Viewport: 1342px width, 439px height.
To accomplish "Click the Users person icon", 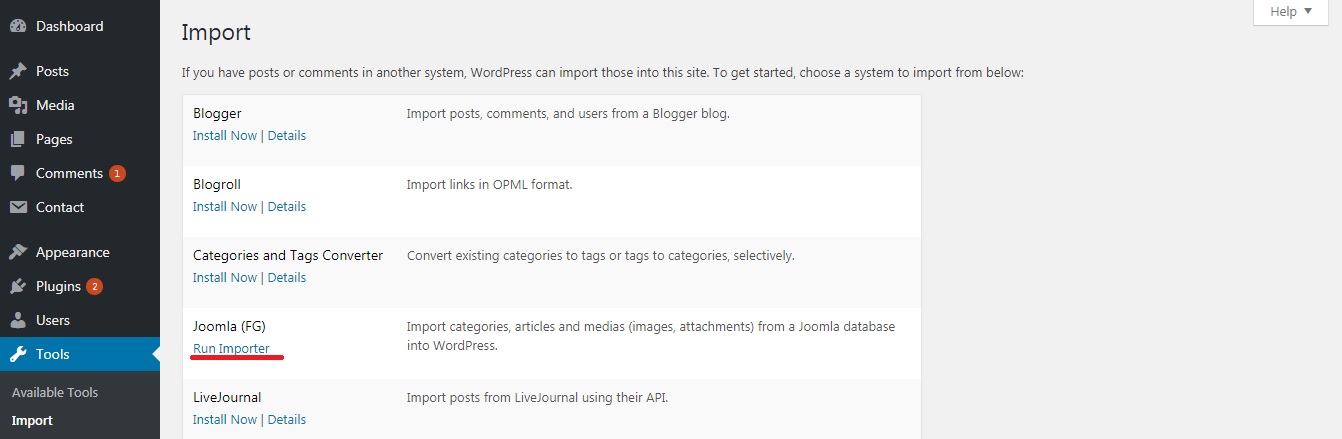I will (x=18, y=320).
